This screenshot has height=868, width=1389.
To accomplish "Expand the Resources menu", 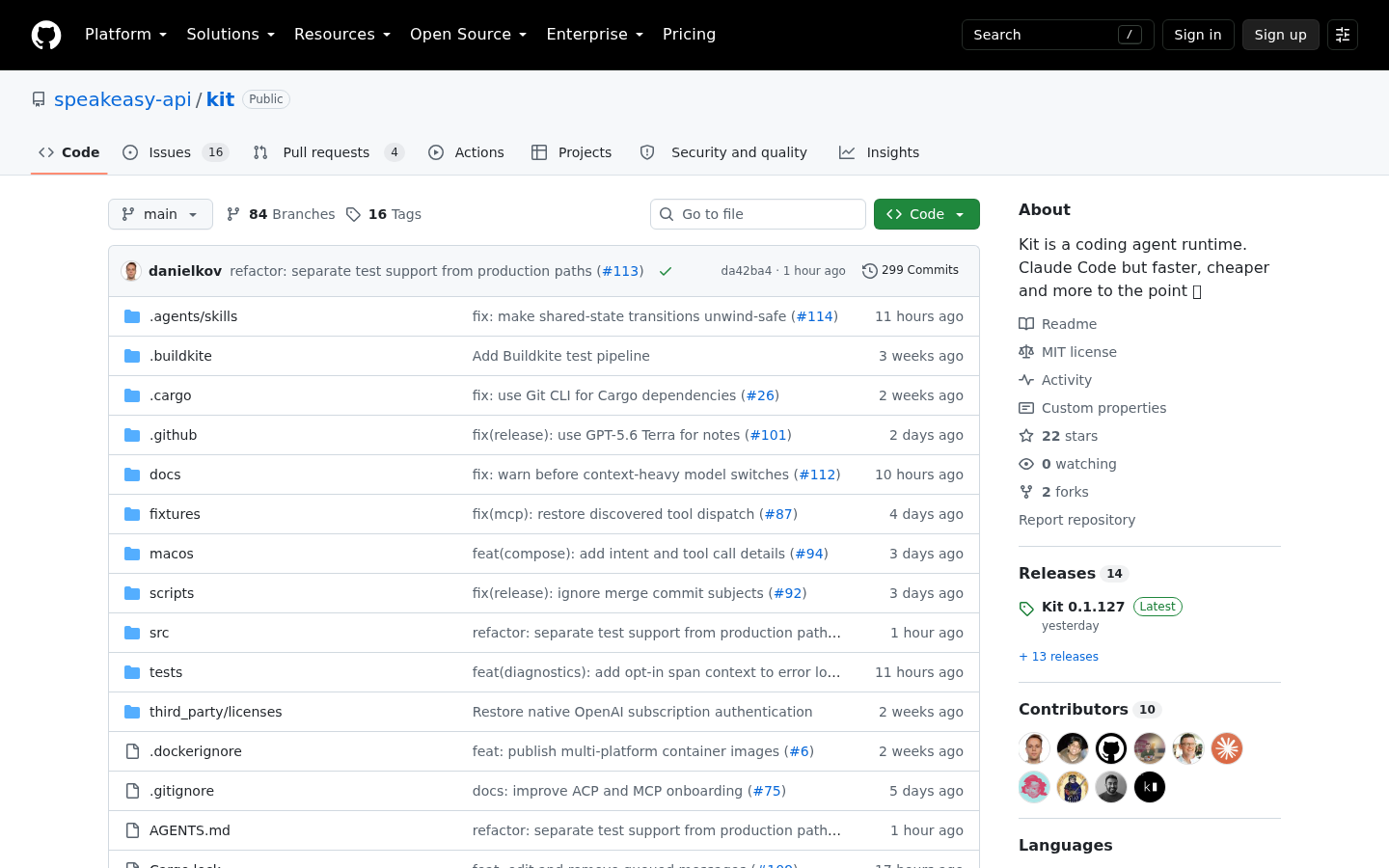I will tap(342, 35).
